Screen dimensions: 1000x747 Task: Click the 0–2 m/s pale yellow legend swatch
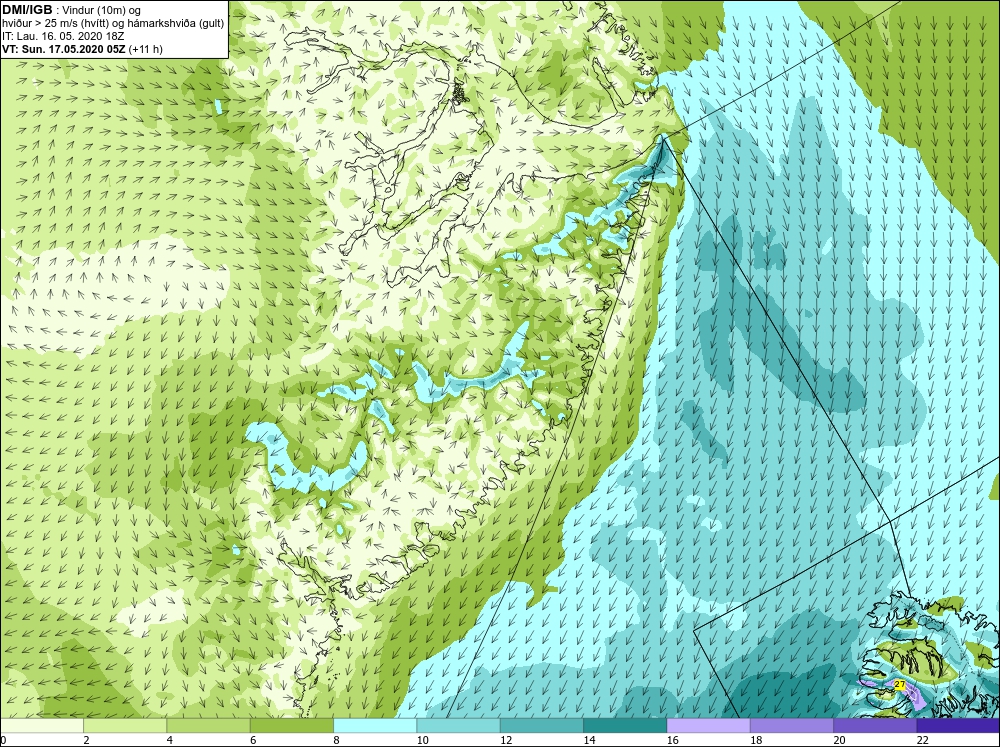click(x=41, y=726)
